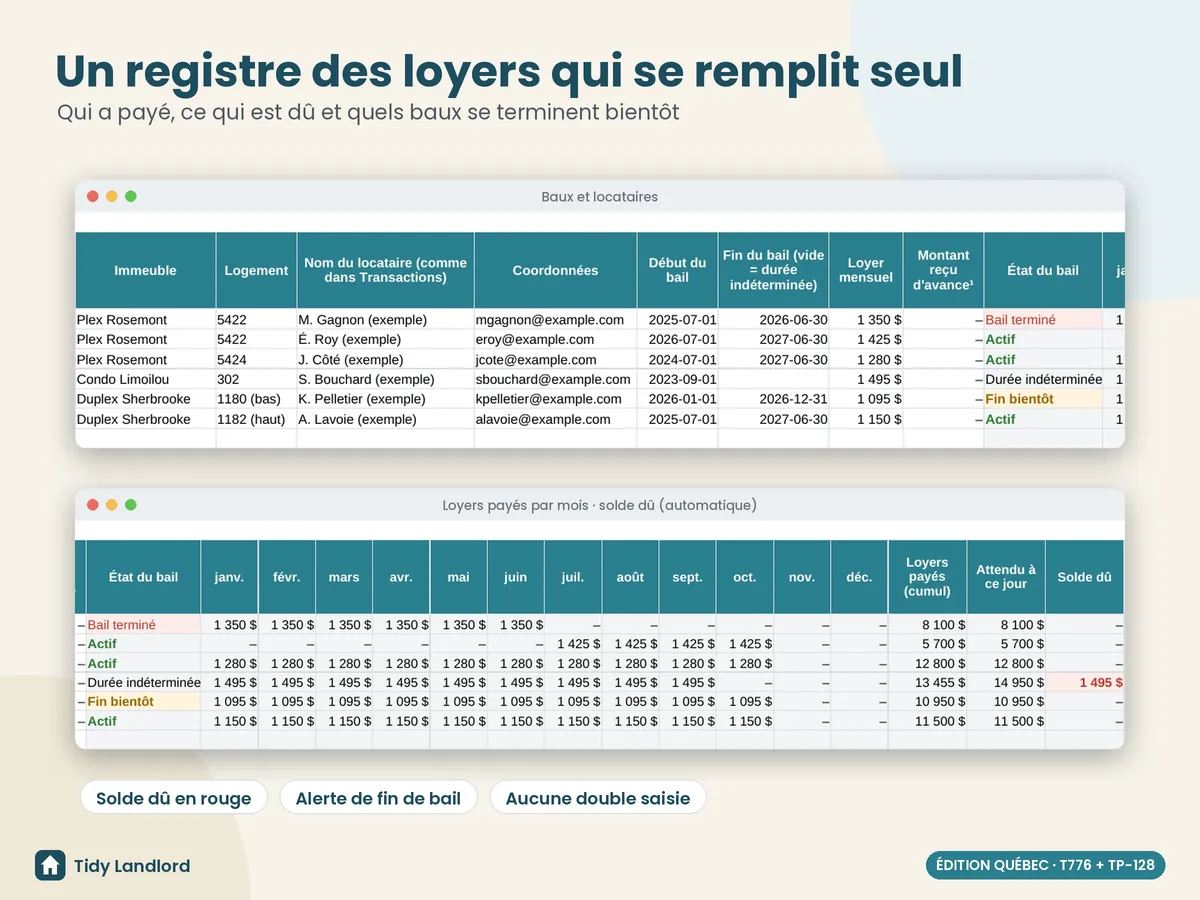This screenshot has height=900, width=1200.
Task: Select the Attendu à ce jour column header
Action: 1006,577
